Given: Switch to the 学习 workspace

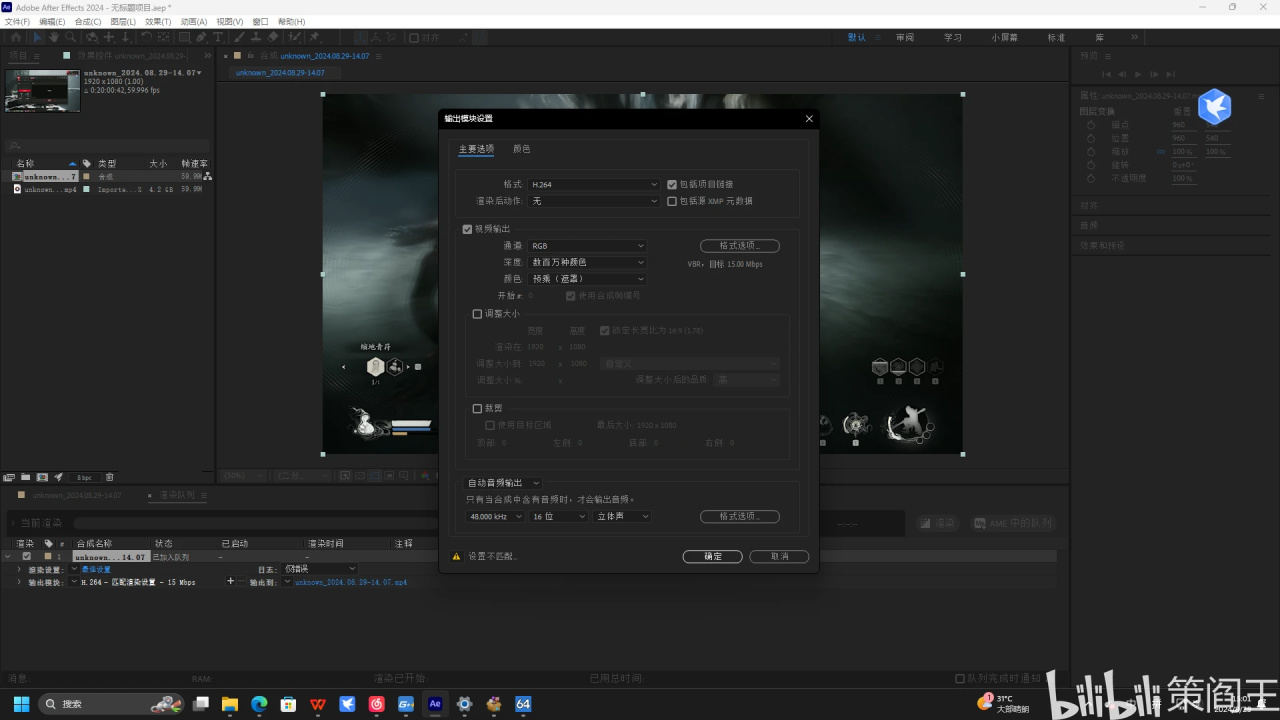Looking at the screenshot, I should click(953, 38).
